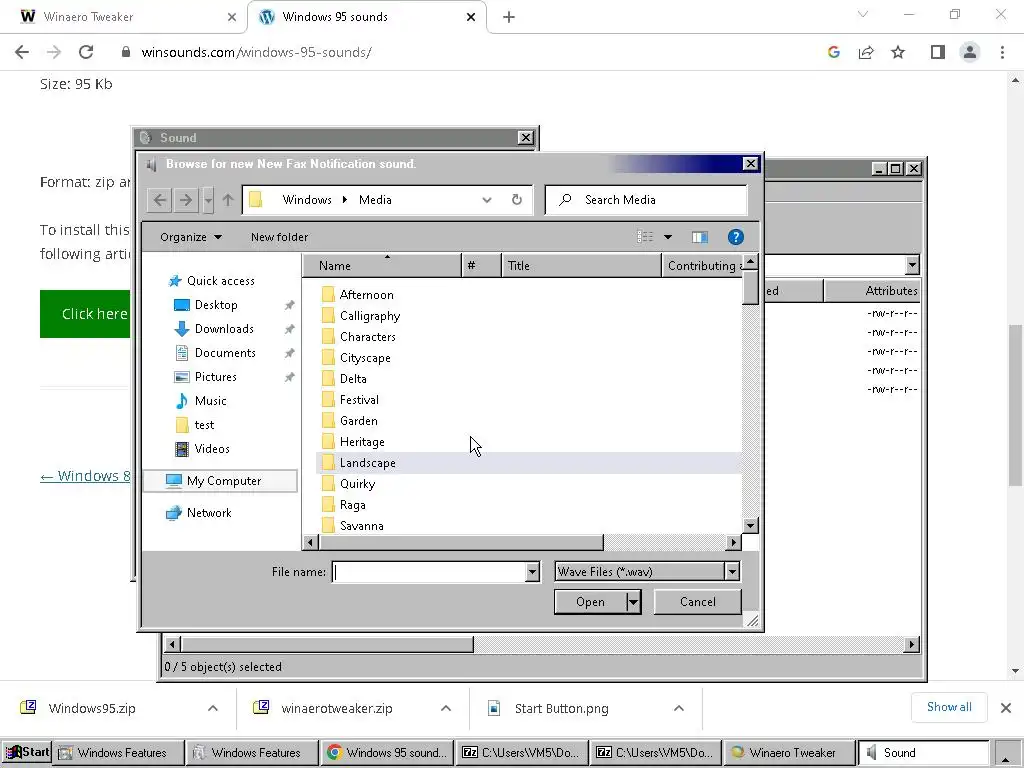Open the Organize menu
Screen dimensions: 1024x768
coord(191,237)
